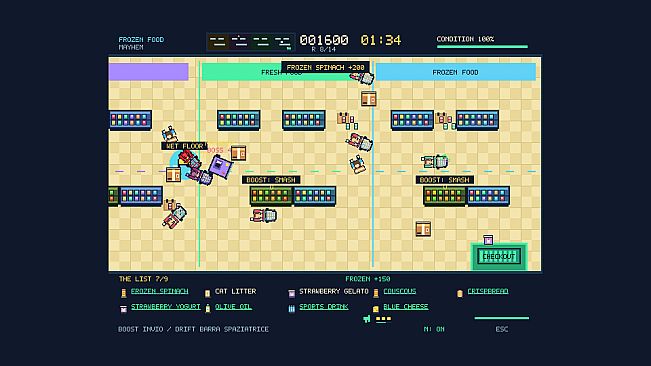Click the BOOST INVIO / DRIFT BARRA SPAZIATRICE hint
Screen dimensions: 651x366
pos(193,329)
